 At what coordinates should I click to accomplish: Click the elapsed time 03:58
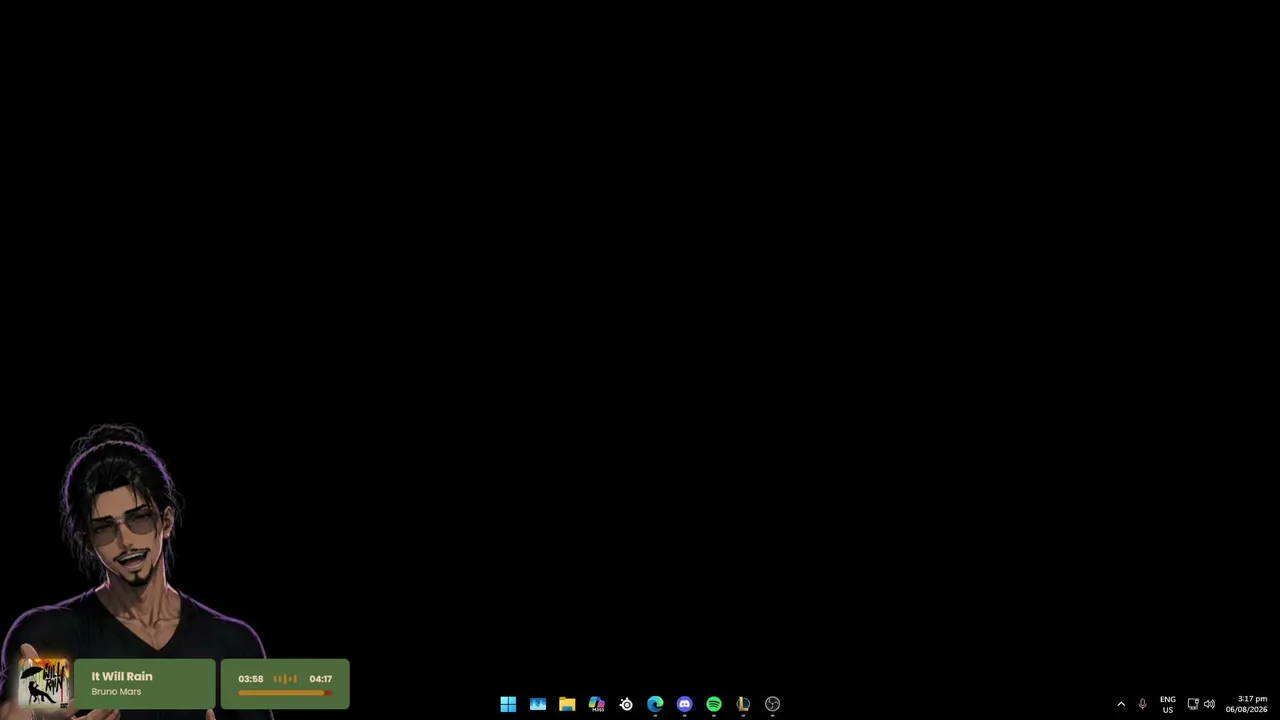click(x=250, y=679)
